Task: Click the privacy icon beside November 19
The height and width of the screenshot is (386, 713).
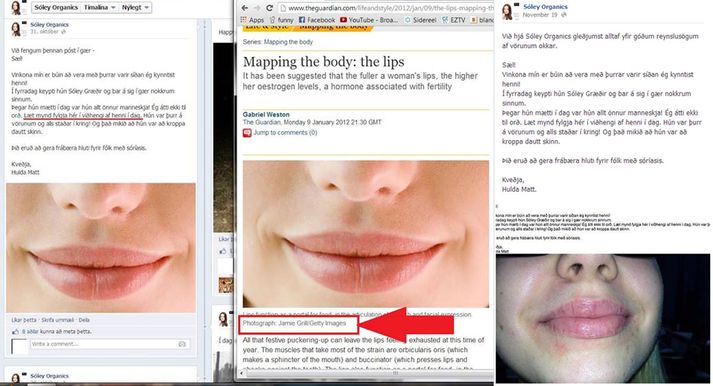Action: tap(563, 15)
